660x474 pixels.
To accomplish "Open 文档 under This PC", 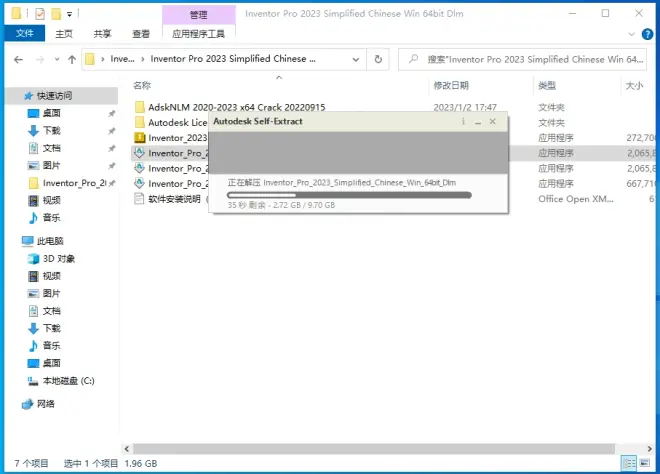I will 51,311.
